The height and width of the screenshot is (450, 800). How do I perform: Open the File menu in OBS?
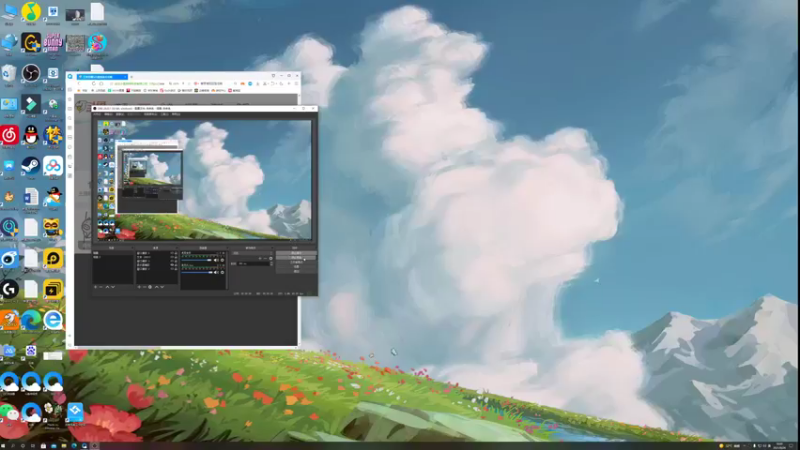pyautogui.click(x=97, y=114)
